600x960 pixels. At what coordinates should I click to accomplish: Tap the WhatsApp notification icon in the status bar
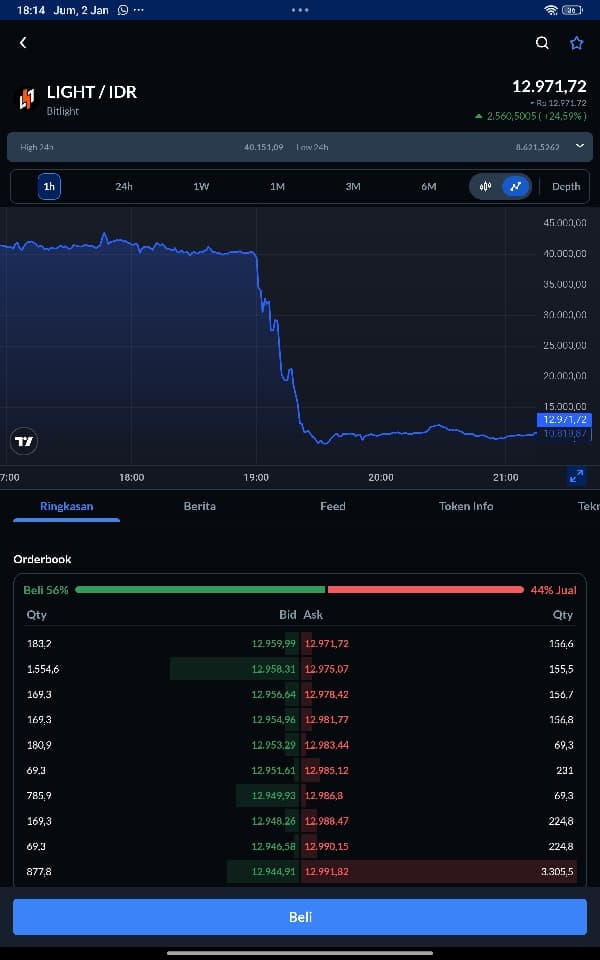(123, 10)
